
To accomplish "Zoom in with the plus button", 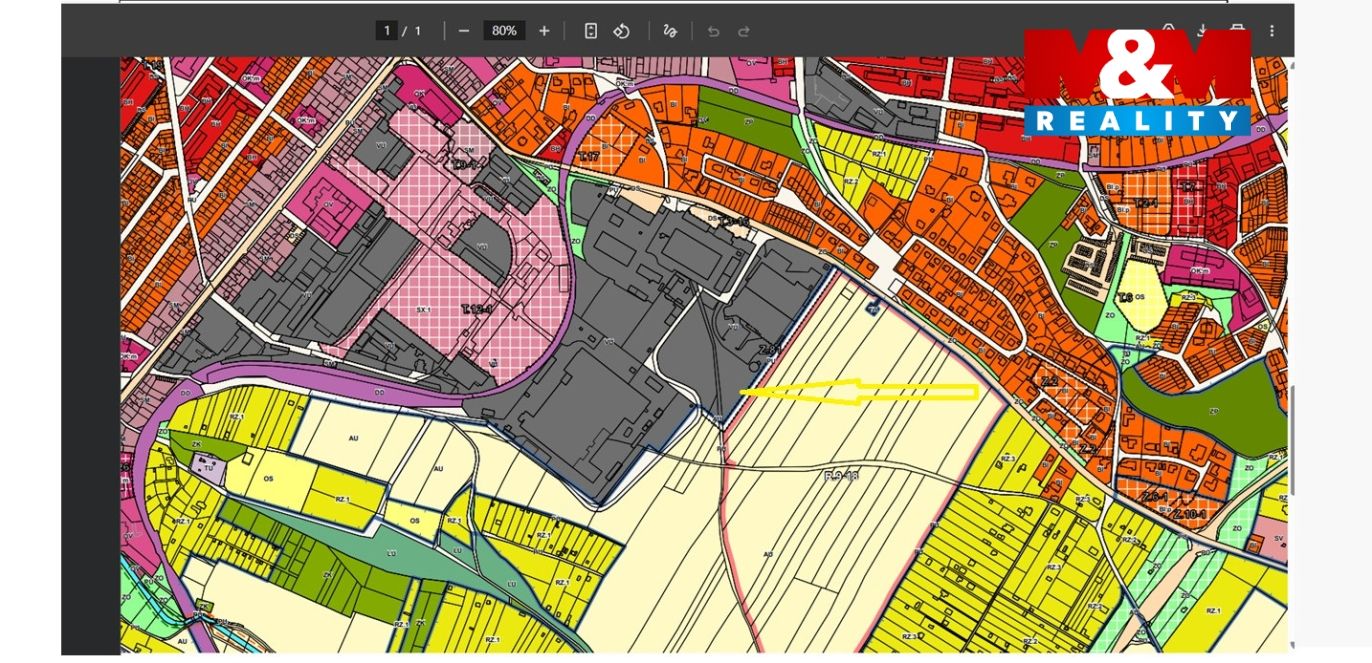I will [544, 31].
